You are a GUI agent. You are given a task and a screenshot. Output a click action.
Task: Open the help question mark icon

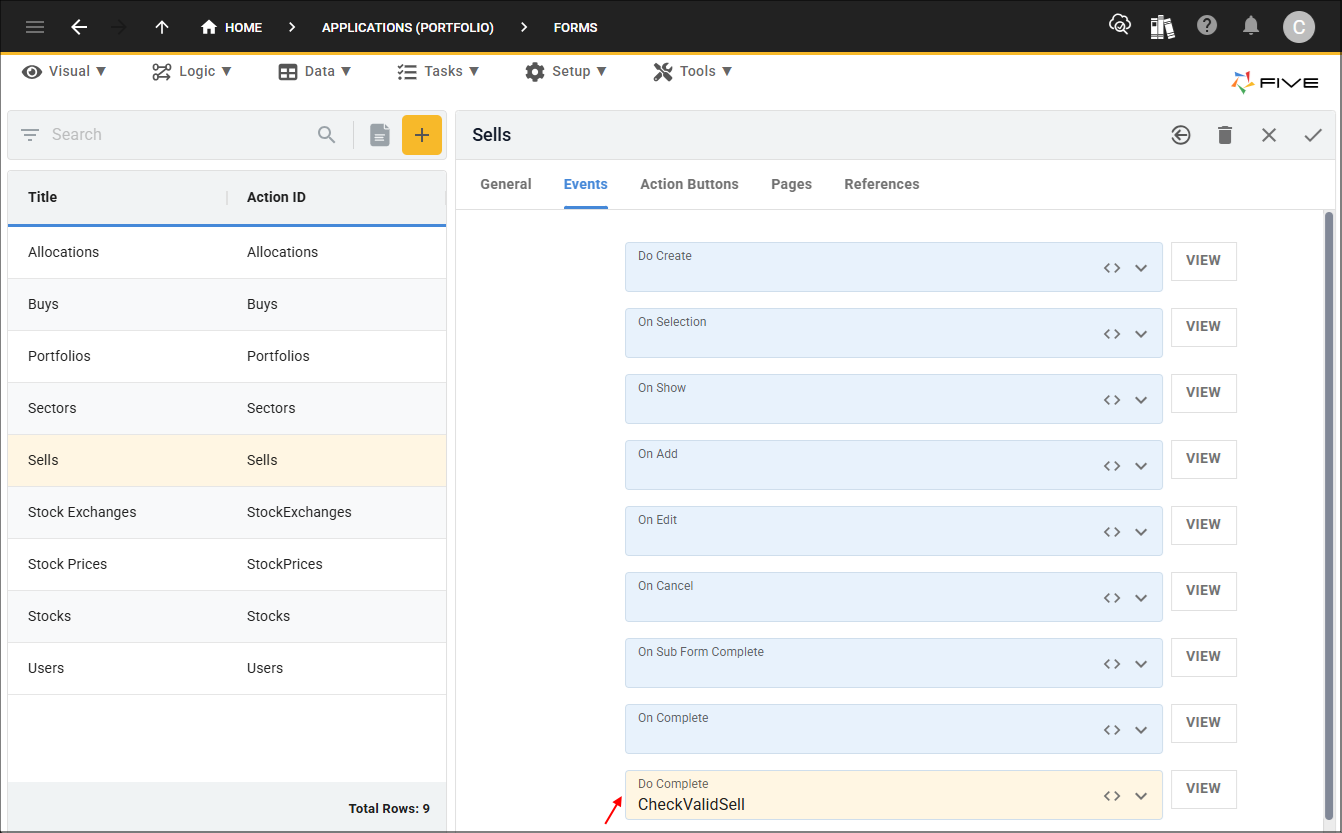point(1207,26)
